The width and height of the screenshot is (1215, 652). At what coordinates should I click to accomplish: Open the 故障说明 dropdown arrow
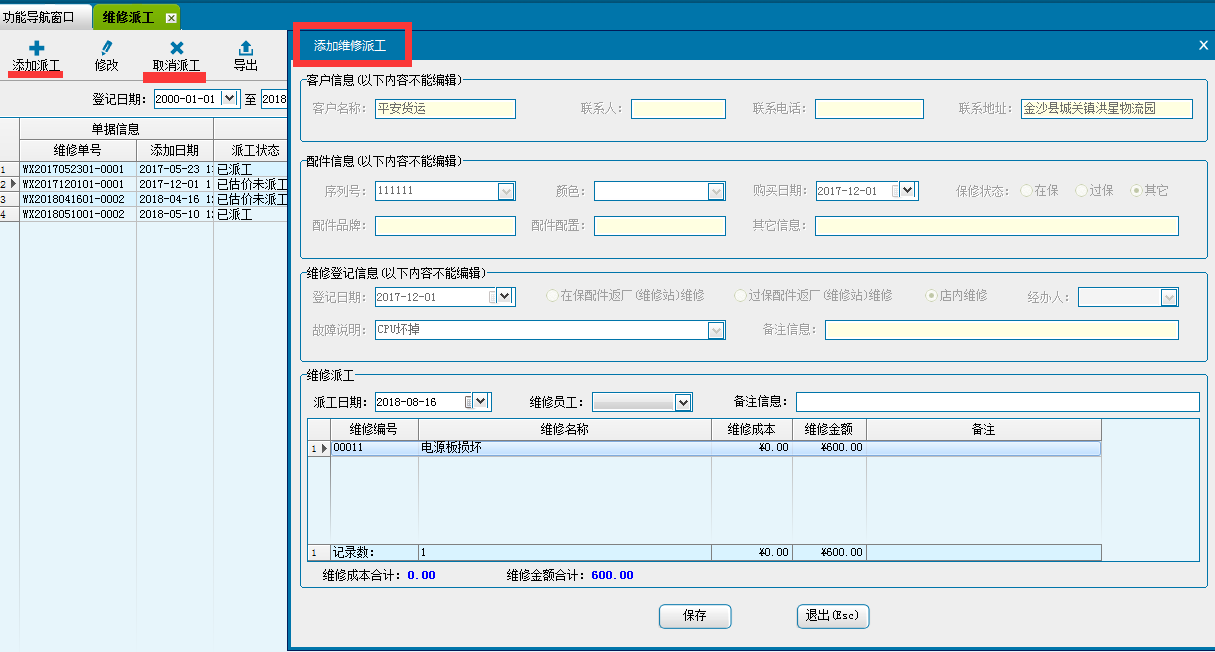(716, 330)
